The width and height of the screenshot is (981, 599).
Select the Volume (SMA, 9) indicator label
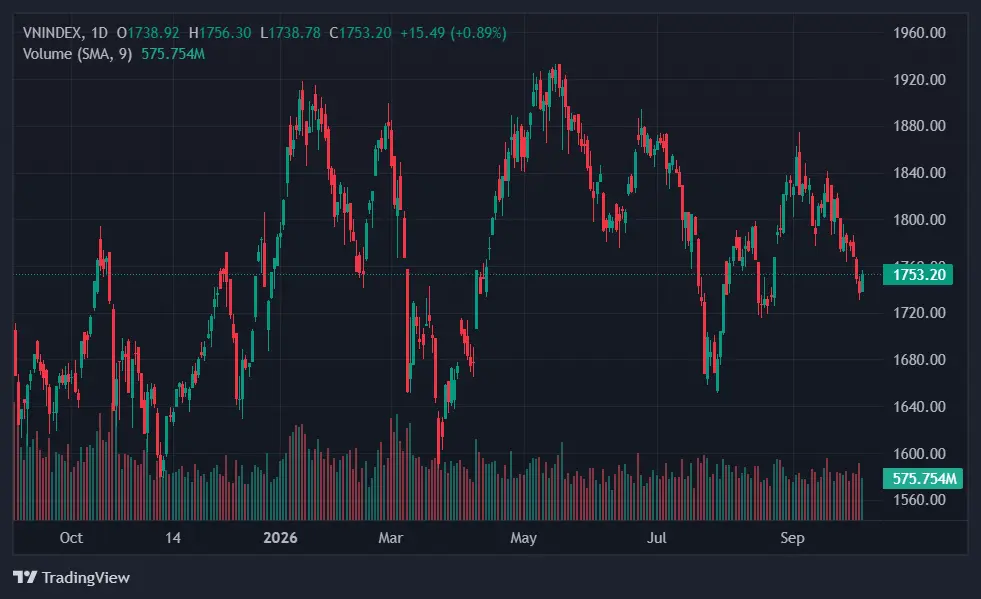(78, 54)
